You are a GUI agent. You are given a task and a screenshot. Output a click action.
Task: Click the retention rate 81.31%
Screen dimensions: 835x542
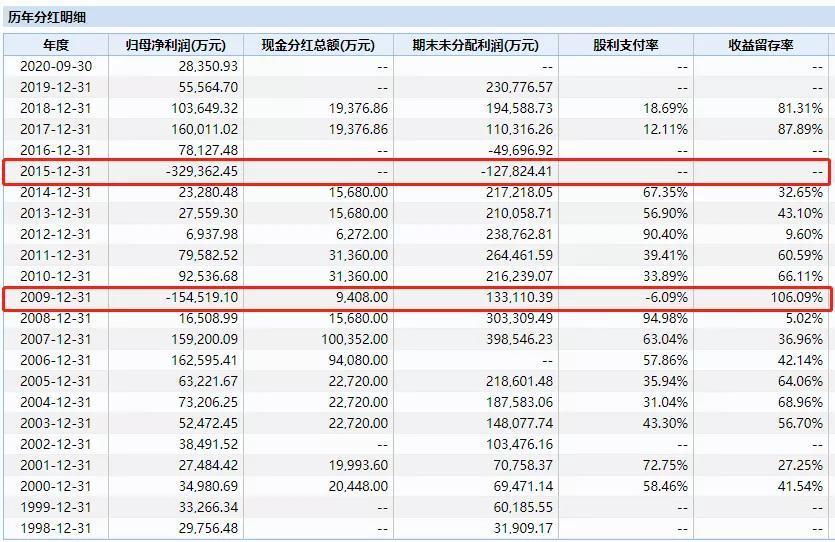click(800, 108)
